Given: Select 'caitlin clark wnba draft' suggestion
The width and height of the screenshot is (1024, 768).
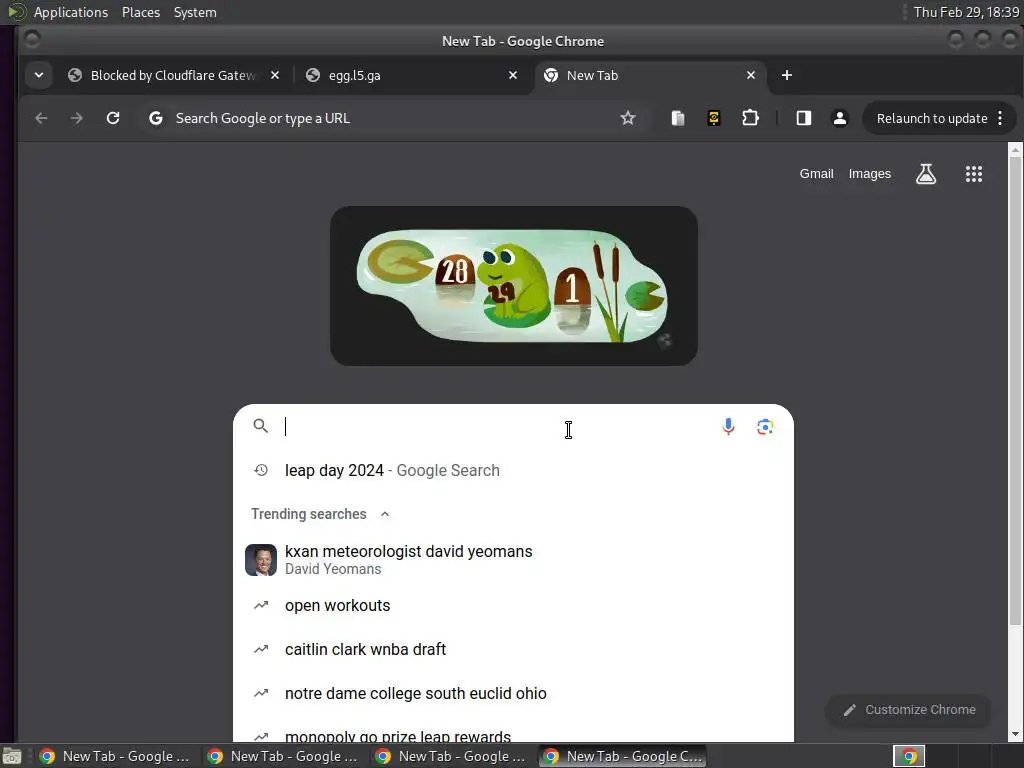Looking at the screenshot, I should [513, 649].
